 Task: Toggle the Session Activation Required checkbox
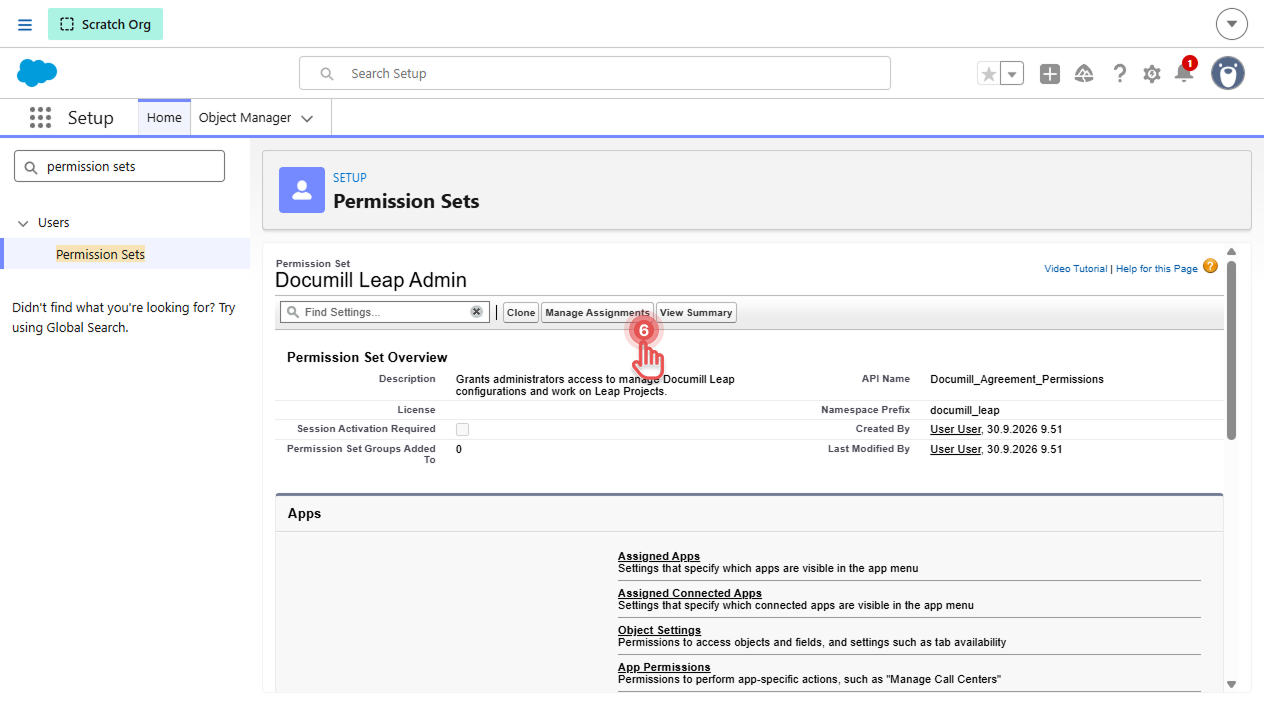[462, 429]
